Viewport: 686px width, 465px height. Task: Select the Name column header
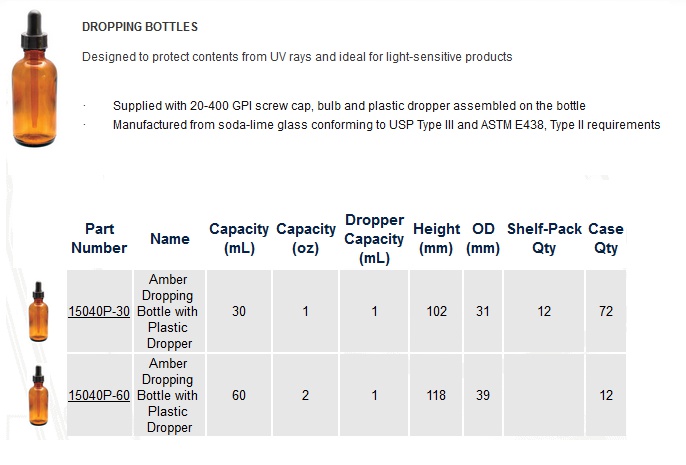(170, 239)
